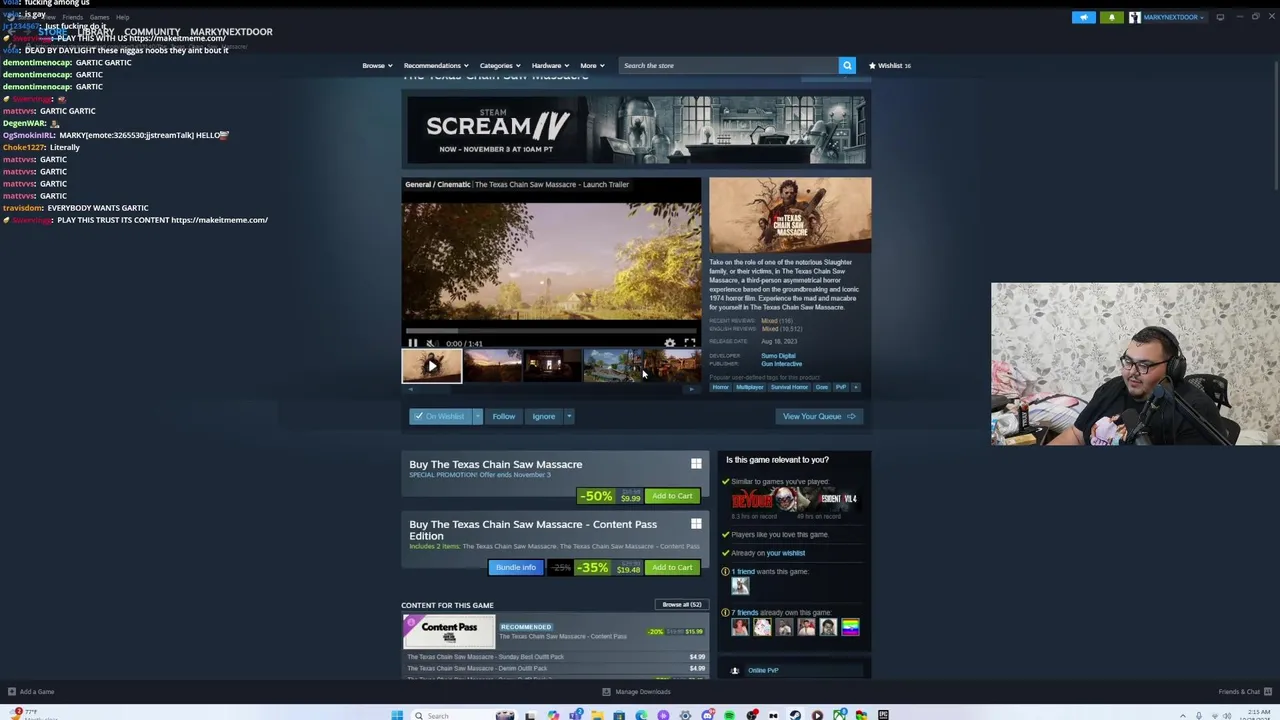Expand the Browse store menu
Viewport: 1280px width, 720px height.
point(376,65)
